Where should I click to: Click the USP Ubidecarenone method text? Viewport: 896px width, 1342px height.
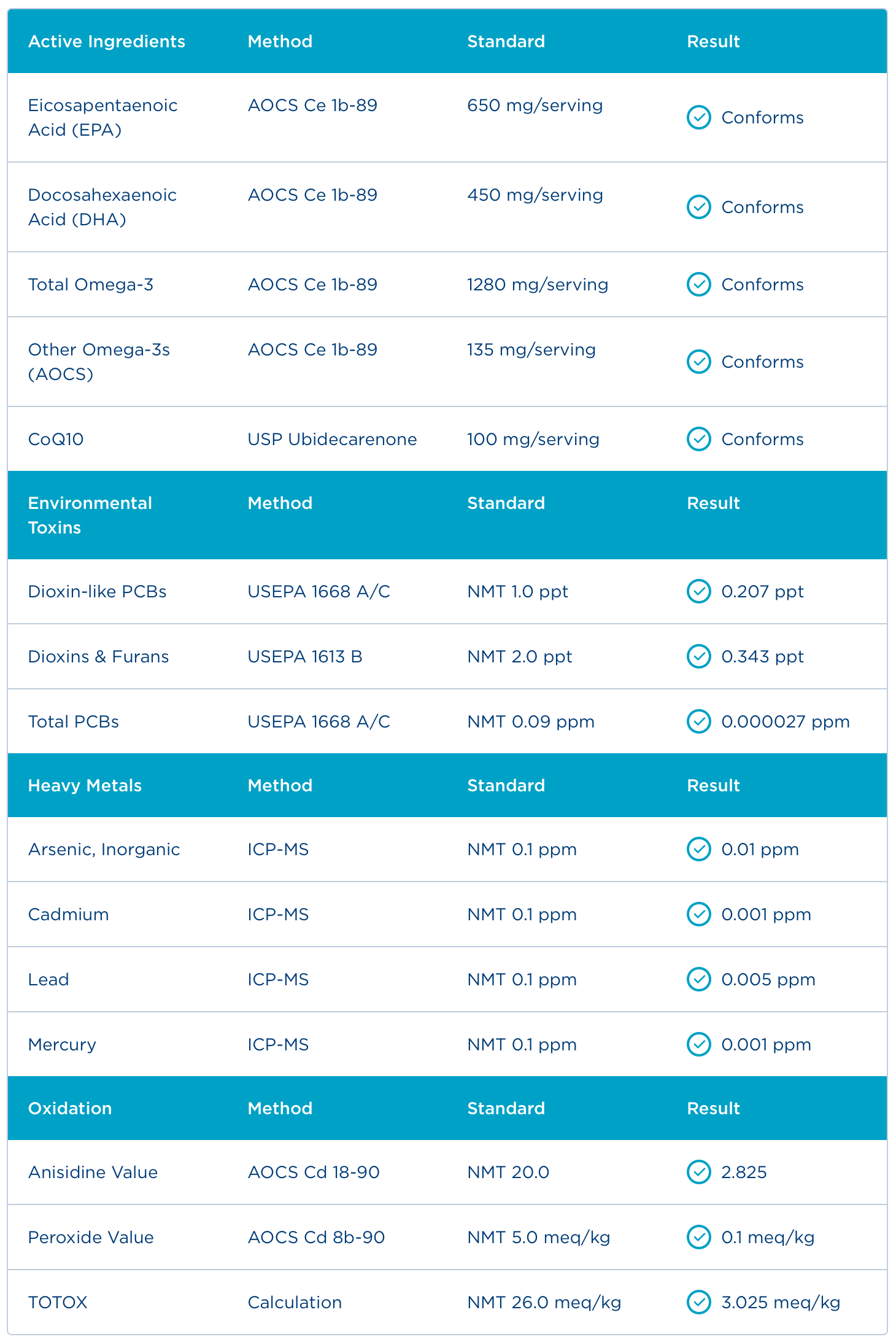click(332, 439)
